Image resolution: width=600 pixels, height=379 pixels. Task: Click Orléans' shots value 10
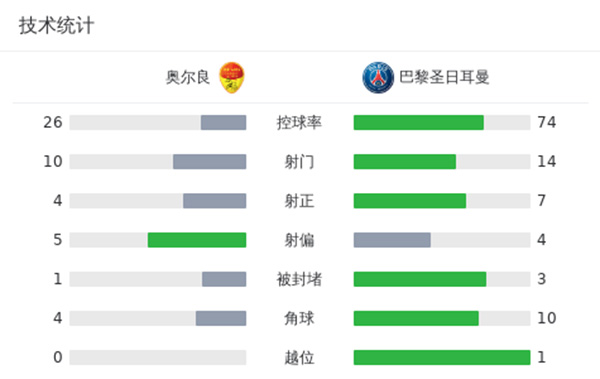pos(53,162)
